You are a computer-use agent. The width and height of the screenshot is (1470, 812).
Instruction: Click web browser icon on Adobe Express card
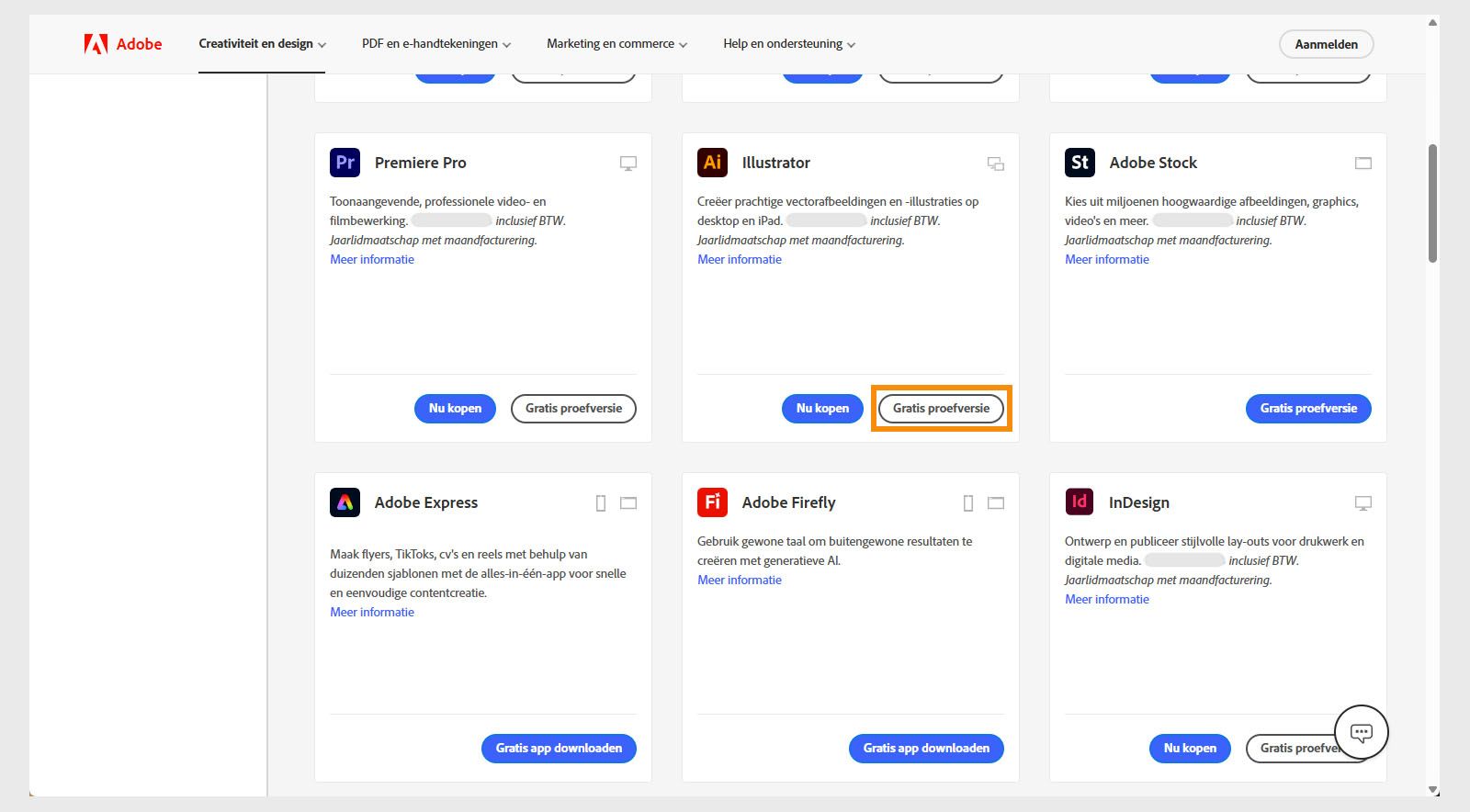click(x=628, y=503)
